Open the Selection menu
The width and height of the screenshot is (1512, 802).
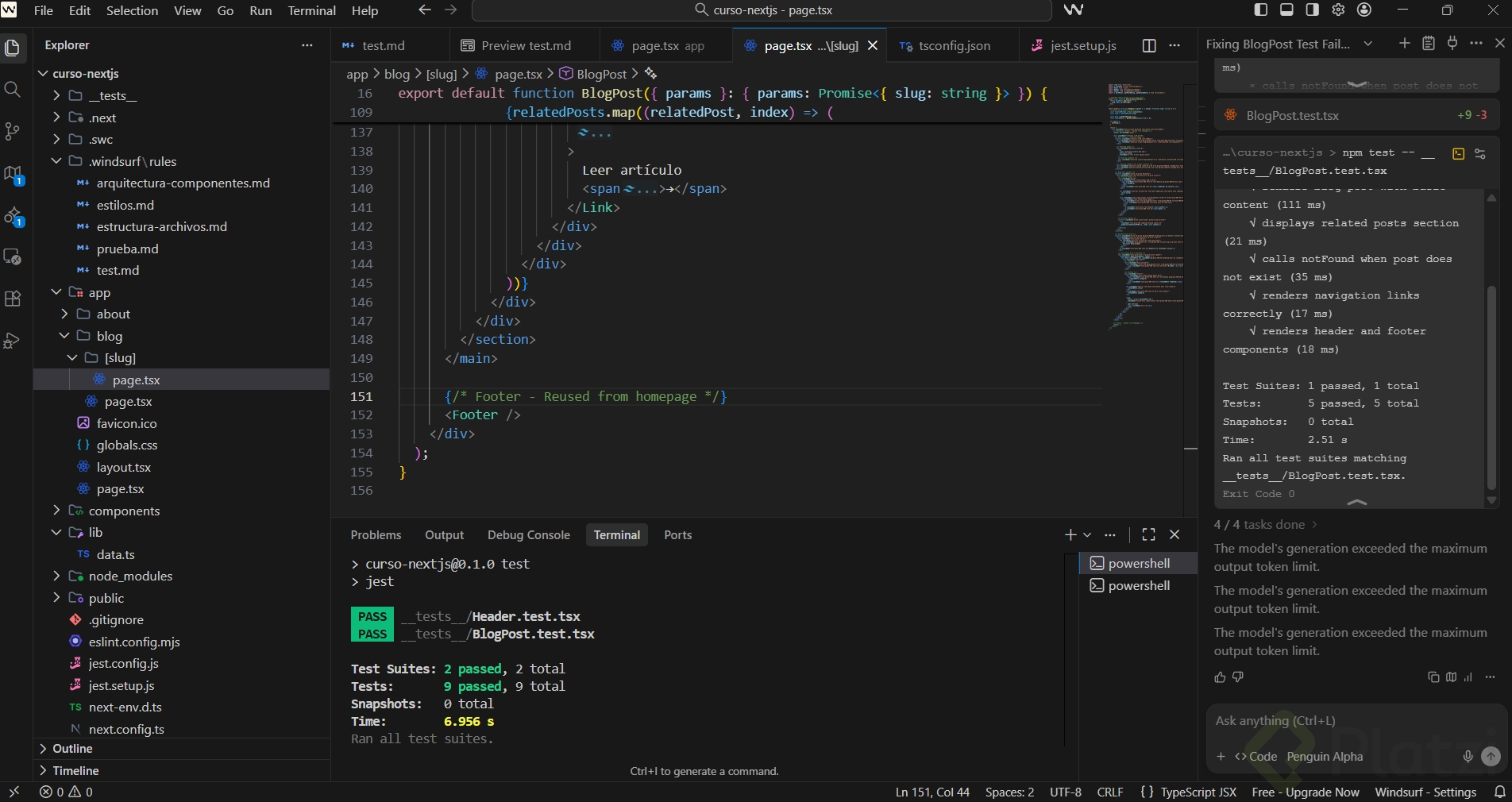click(x=133, y=10)
